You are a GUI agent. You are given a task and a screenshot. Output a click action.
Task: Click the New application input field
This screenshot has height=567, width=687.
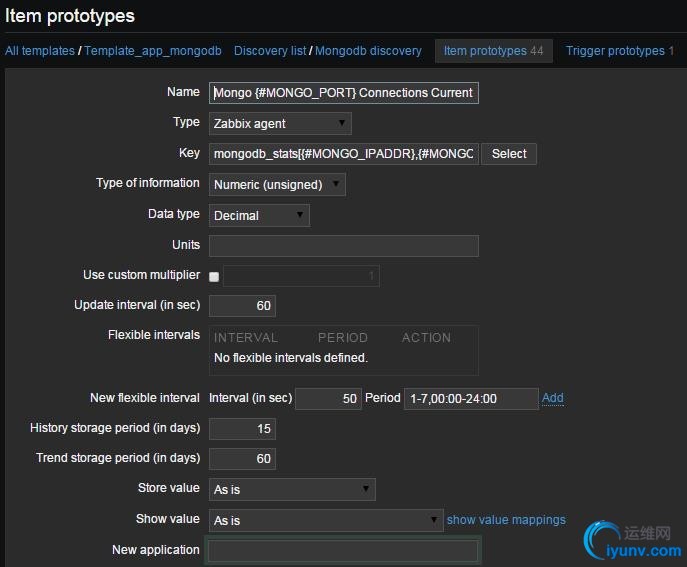[343, 551]
